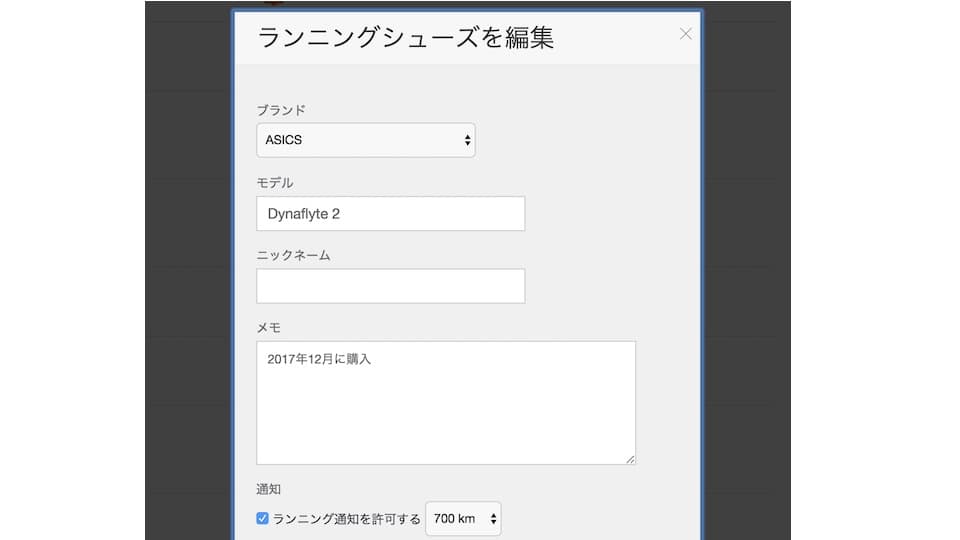Click the ランニング通知を許可する label text

tap(347, 519)
